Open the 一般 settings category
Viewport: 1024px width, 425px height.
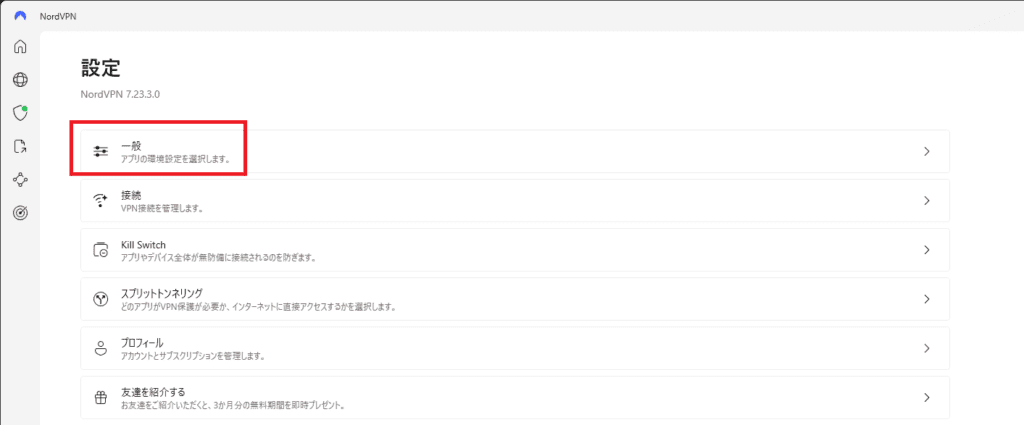tap(515, 151)
